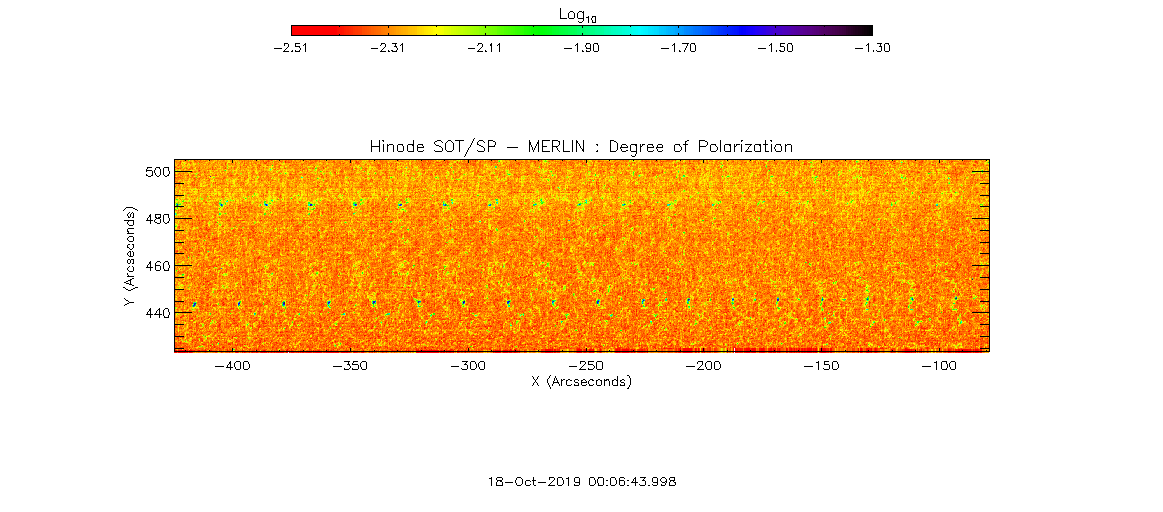The width and height of the screenshot is (1163, 512).
Task: Click the red end of the colorbar
Action: click(300, 30)
